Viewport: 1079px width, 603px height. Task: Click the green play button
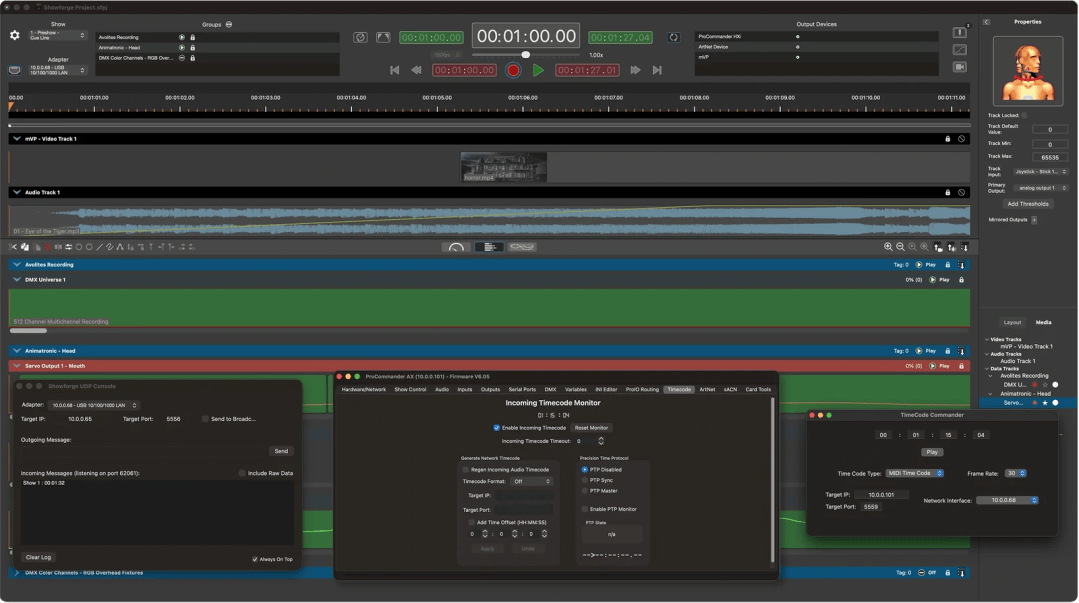[x=538, y=70]
